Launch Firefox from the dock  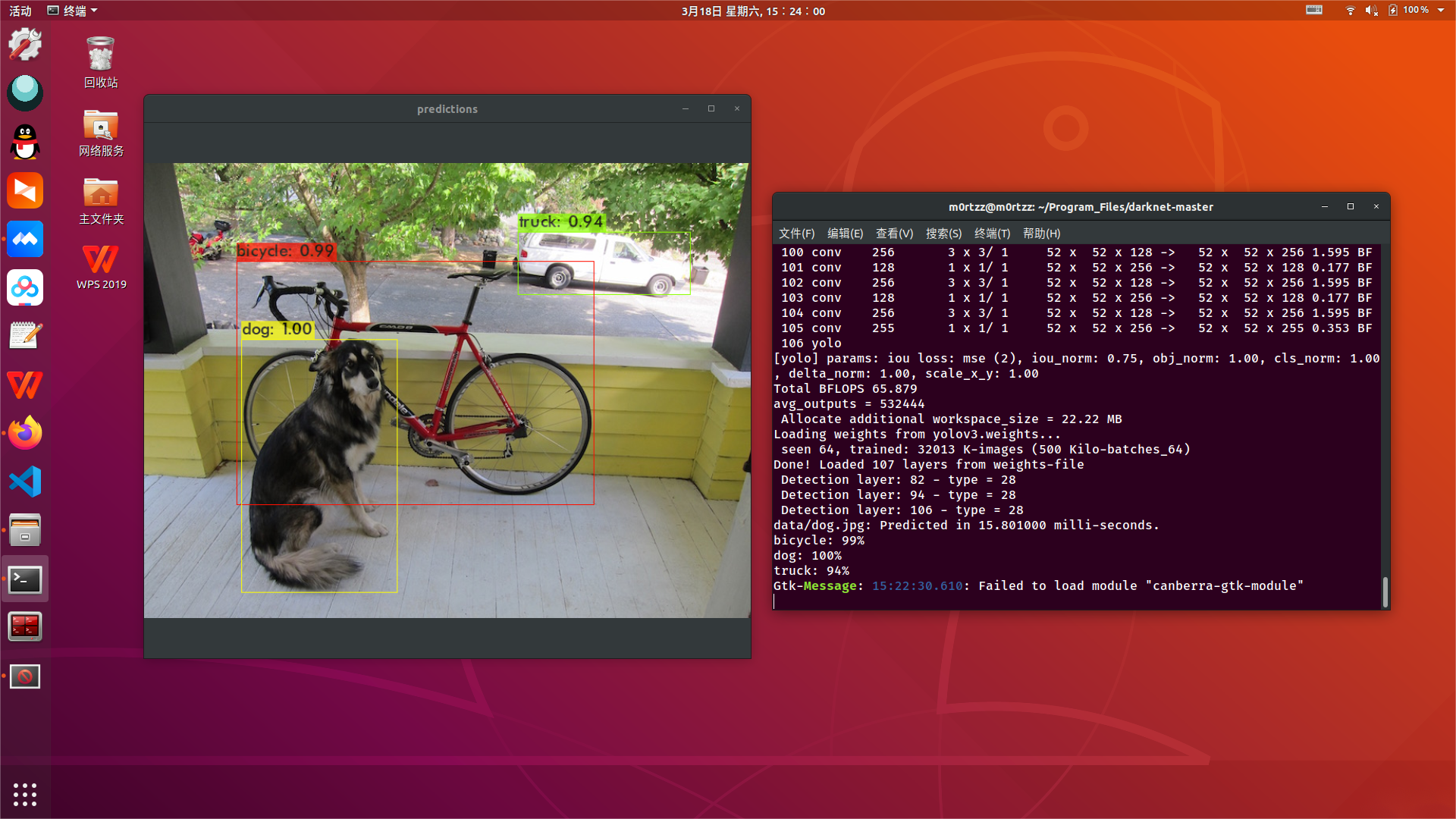click(25, 433)
